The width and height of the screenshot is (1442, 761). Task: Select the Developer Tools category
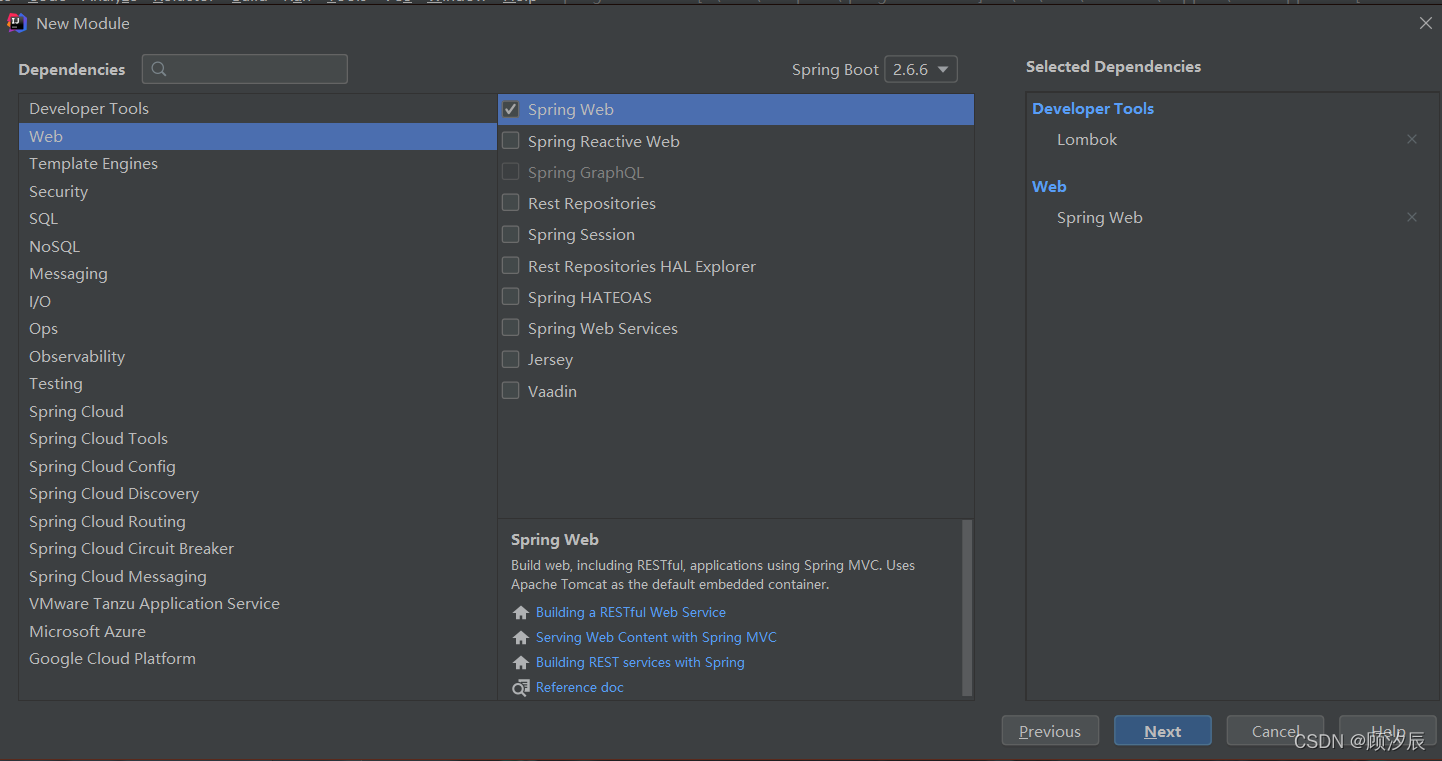257,108
